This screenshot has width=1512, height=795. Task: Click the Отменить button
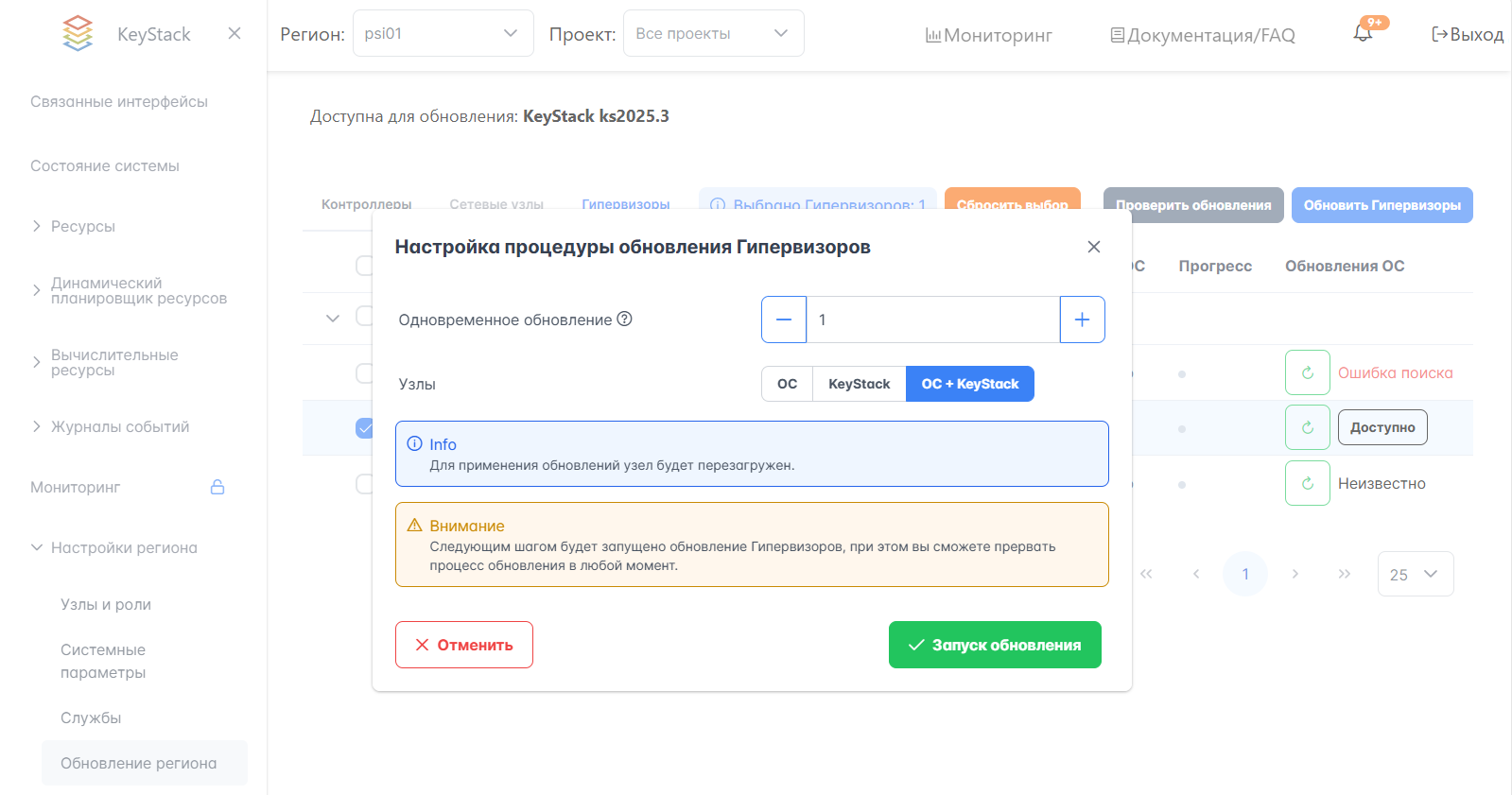coord(464,645)
